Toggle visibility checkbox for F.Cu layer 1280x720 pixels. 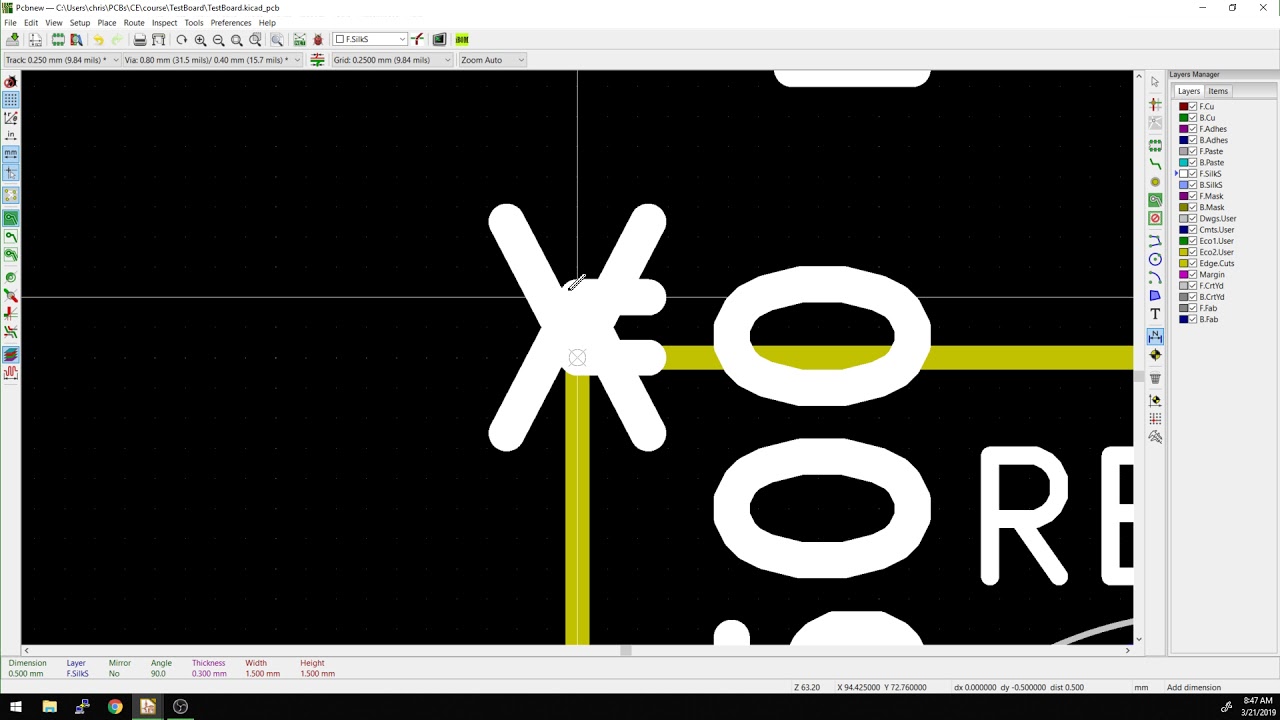[x=1192, y=106]
